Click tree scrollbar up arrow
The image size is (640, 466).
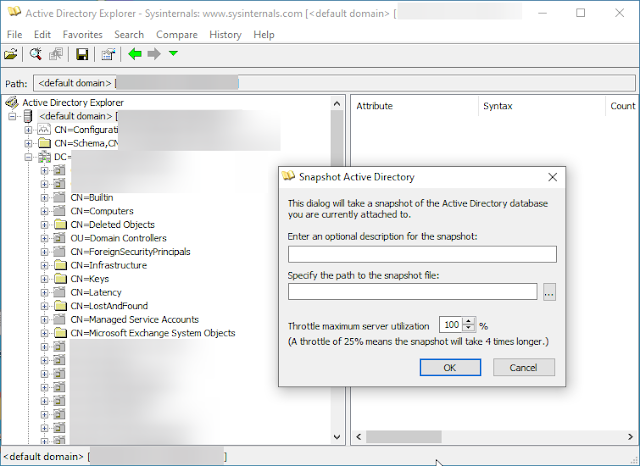[337, 104]
